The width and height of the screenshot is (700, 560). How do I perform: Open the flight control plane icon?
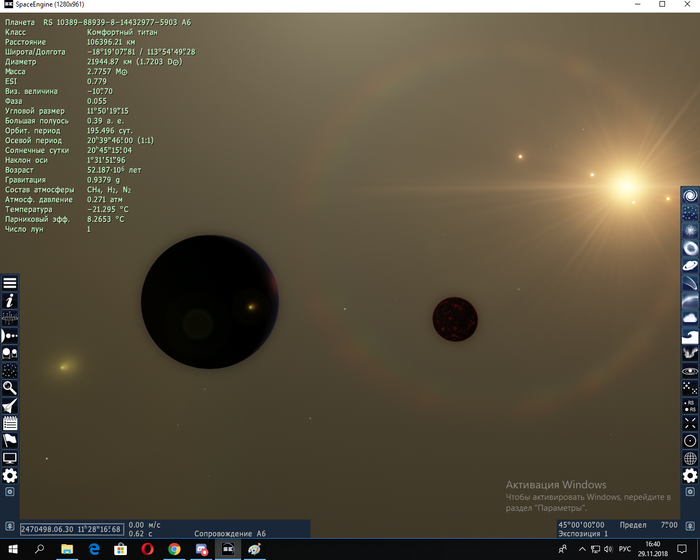10,405
